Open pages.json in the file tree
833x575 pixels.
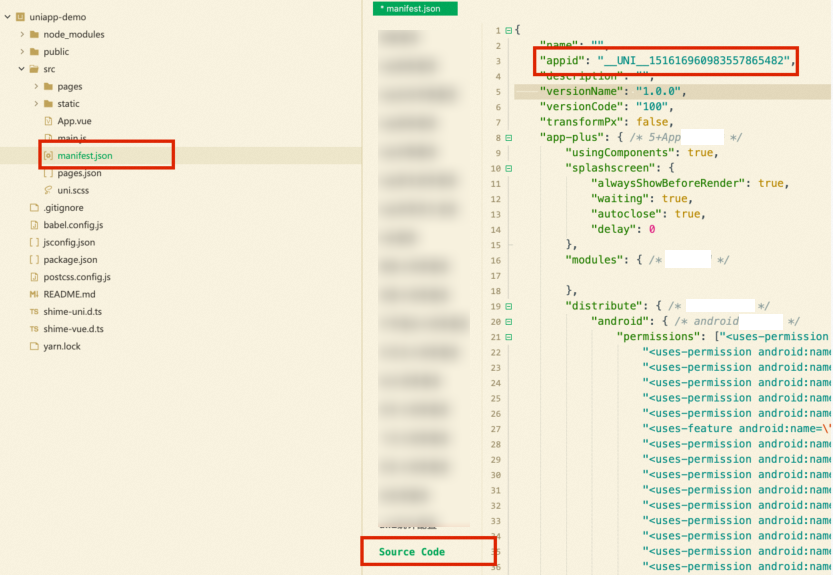click(x=79, y=173)
